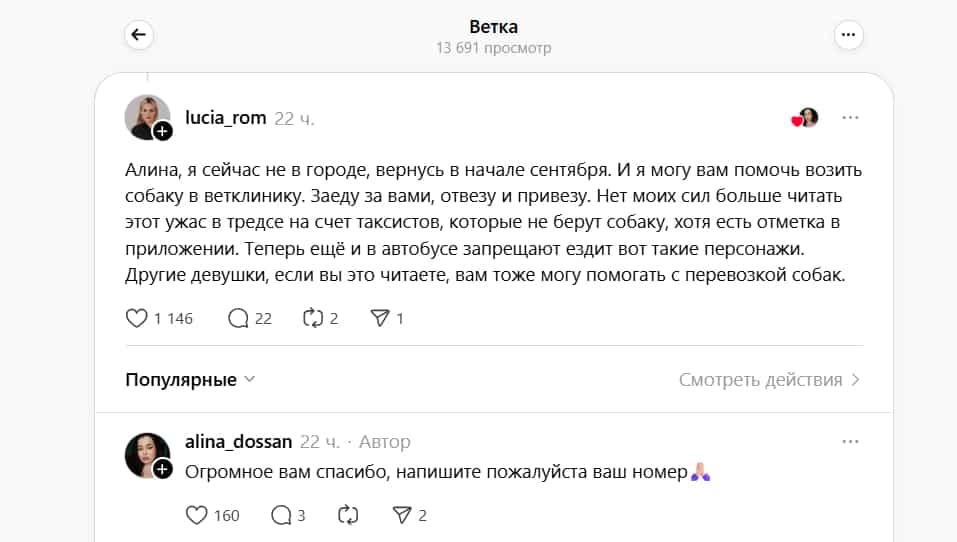Go back using the arrow button

(139, 35)
